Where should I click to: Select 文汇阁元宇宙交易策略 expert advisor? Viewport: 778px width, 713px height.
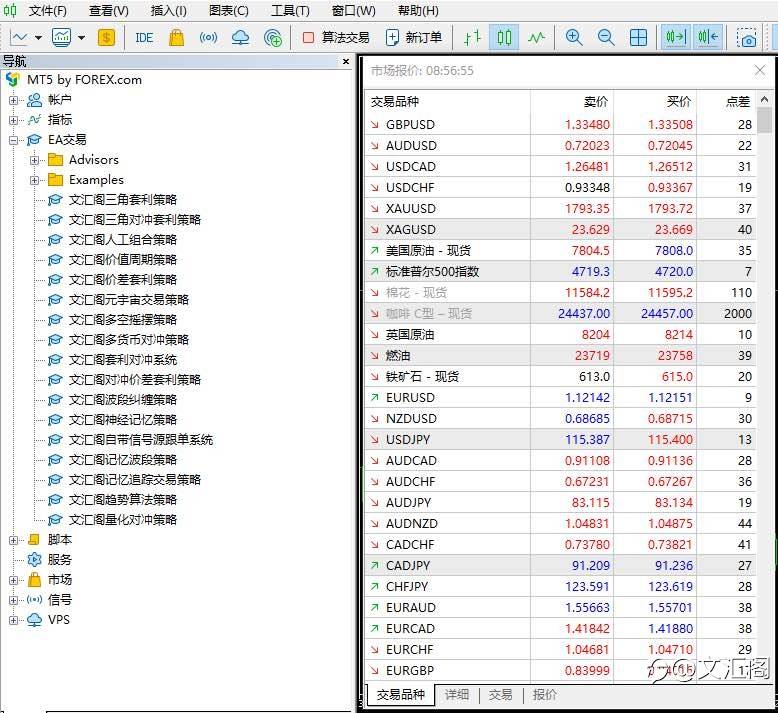[x=129, y=300]
